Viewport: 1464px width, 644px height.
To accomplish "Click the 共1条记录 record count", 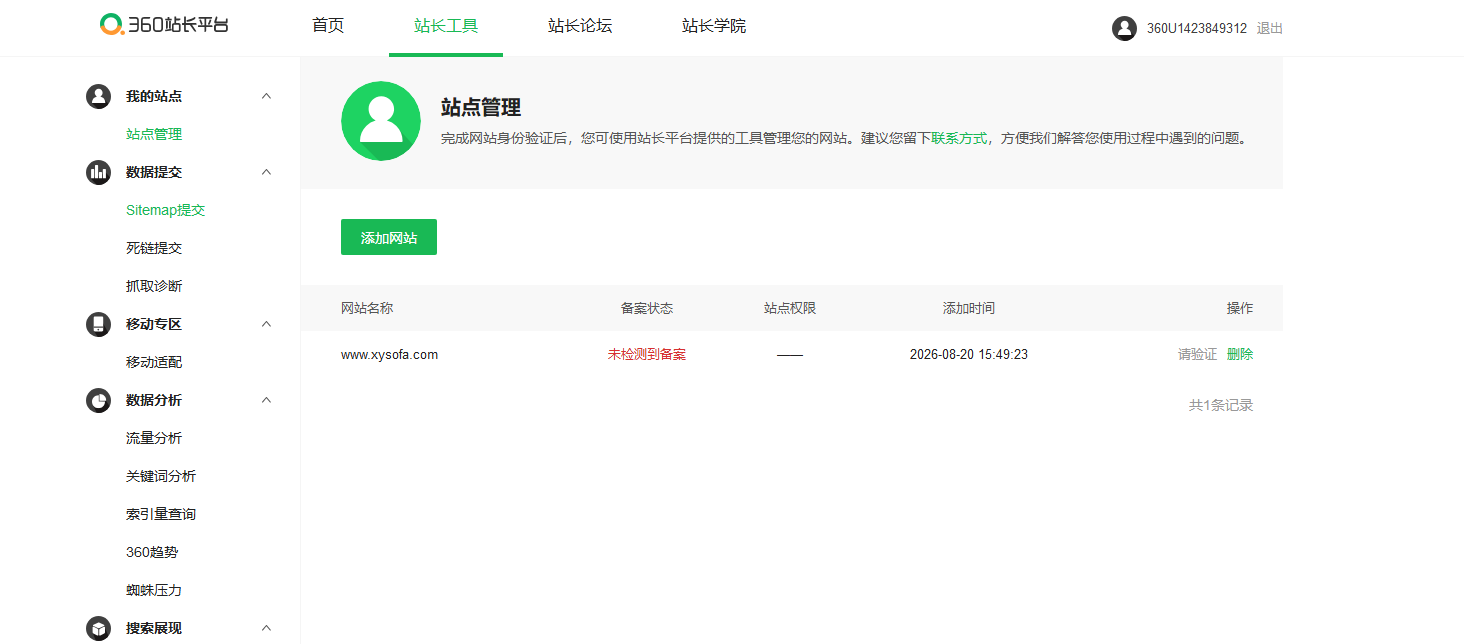I will 1221,405.
